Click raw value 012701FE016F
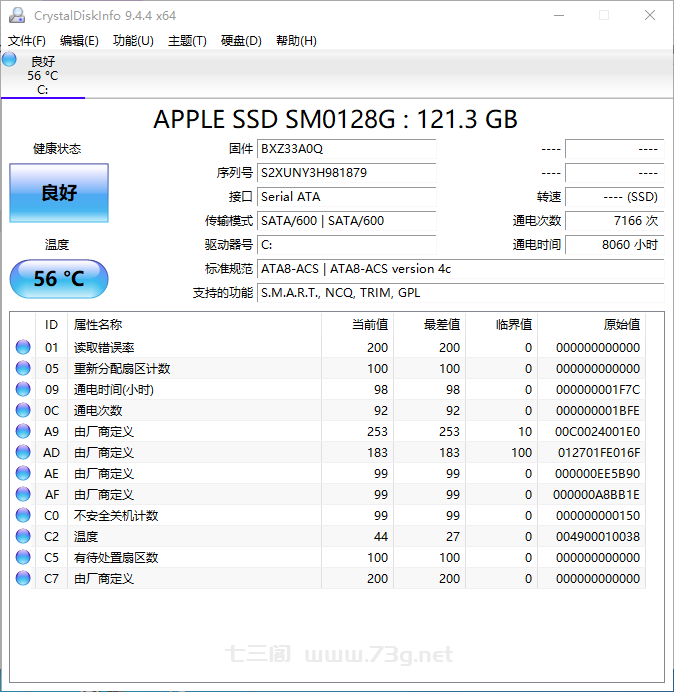The image size is (674, 692). coord(599,452)
